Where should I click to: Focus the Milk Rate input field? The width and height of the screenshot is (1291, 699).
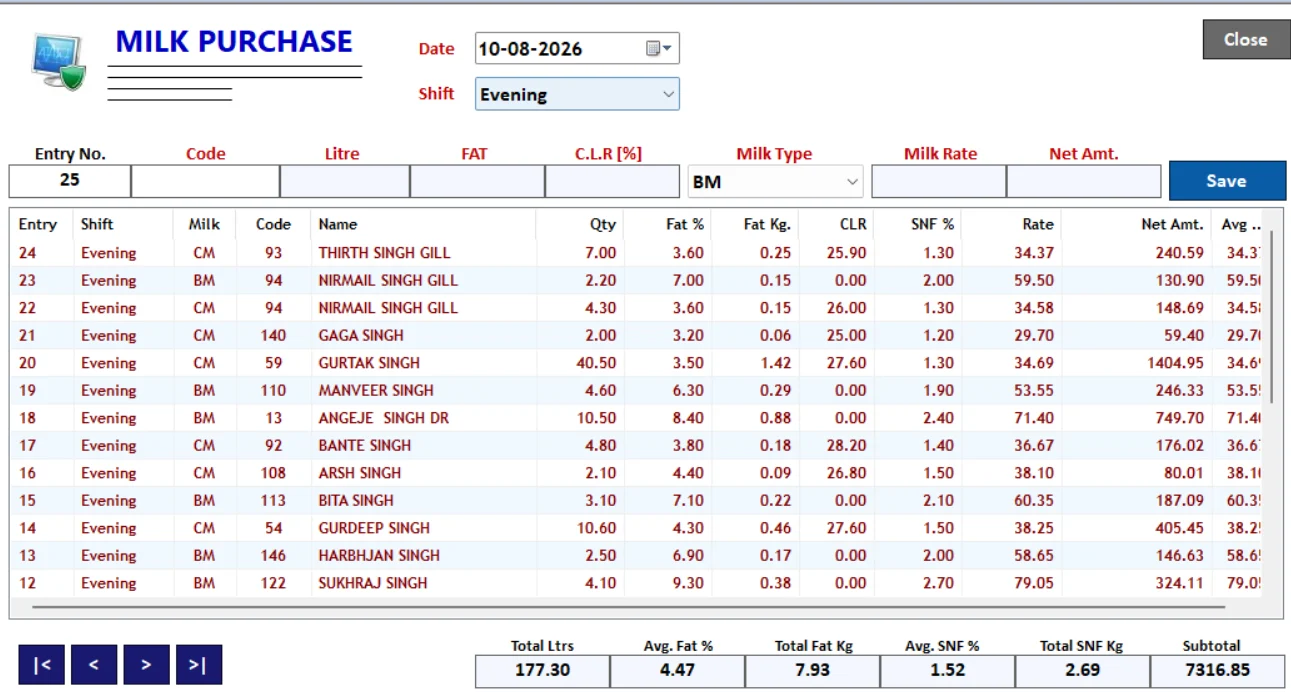click(938, 182)
